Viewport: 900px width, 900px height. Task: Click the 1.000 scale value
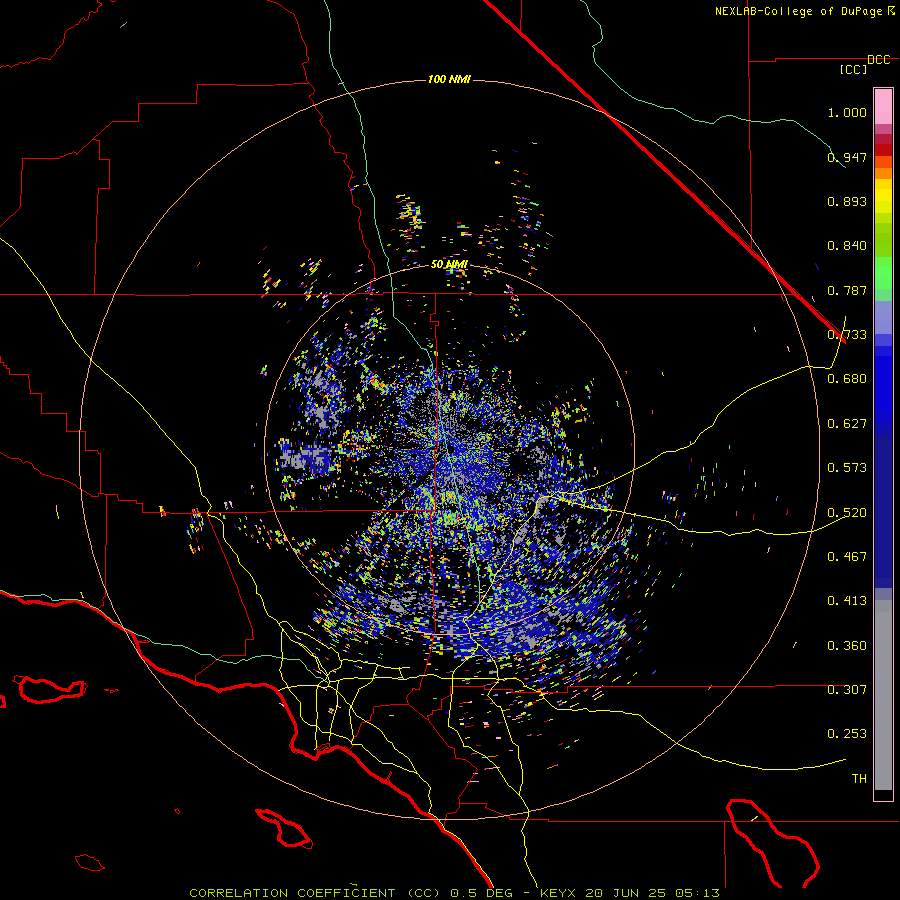[x=847, y=112]
